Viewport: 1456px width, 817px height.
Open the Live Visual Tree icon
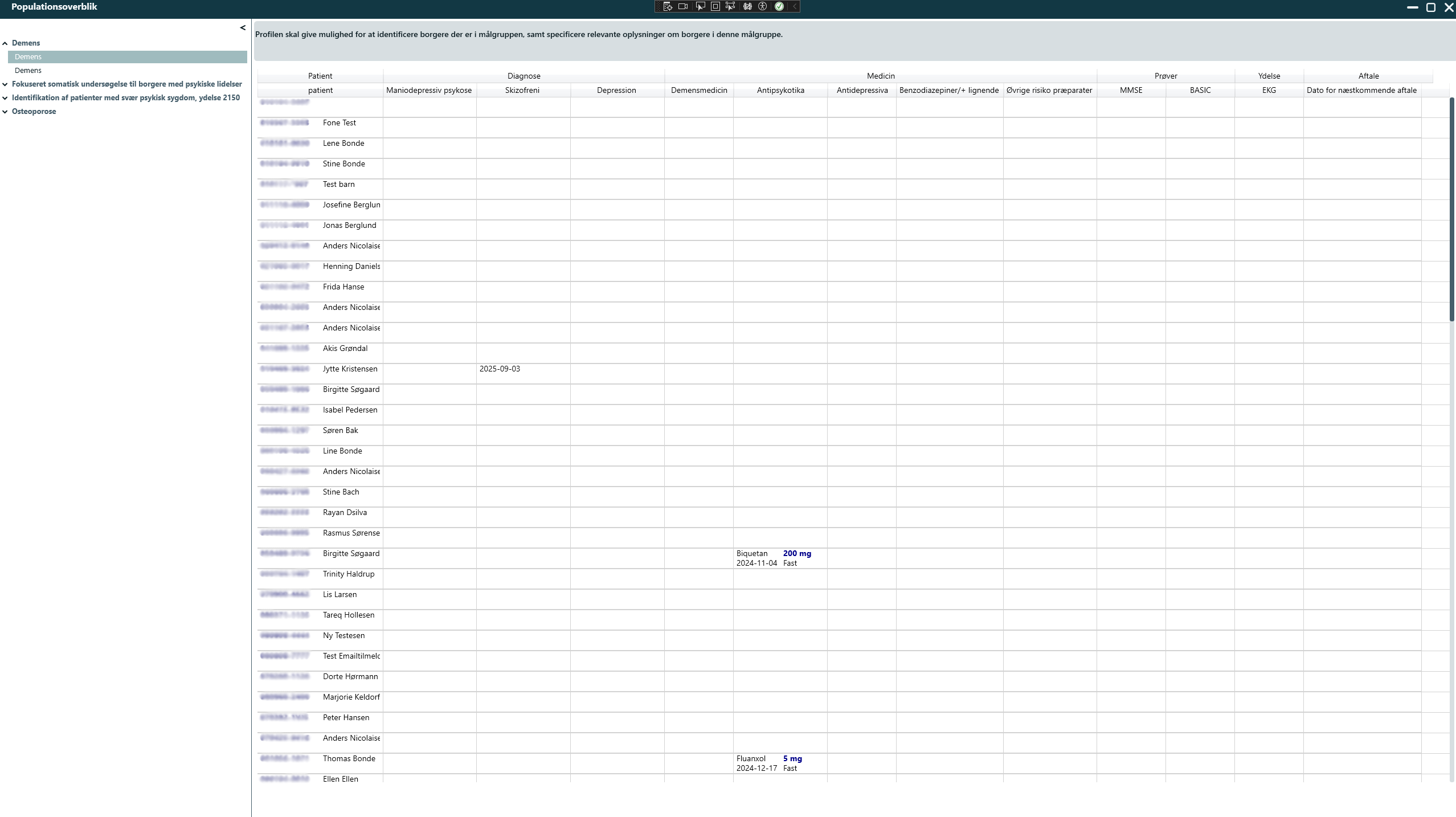click(x=668, y=6)
